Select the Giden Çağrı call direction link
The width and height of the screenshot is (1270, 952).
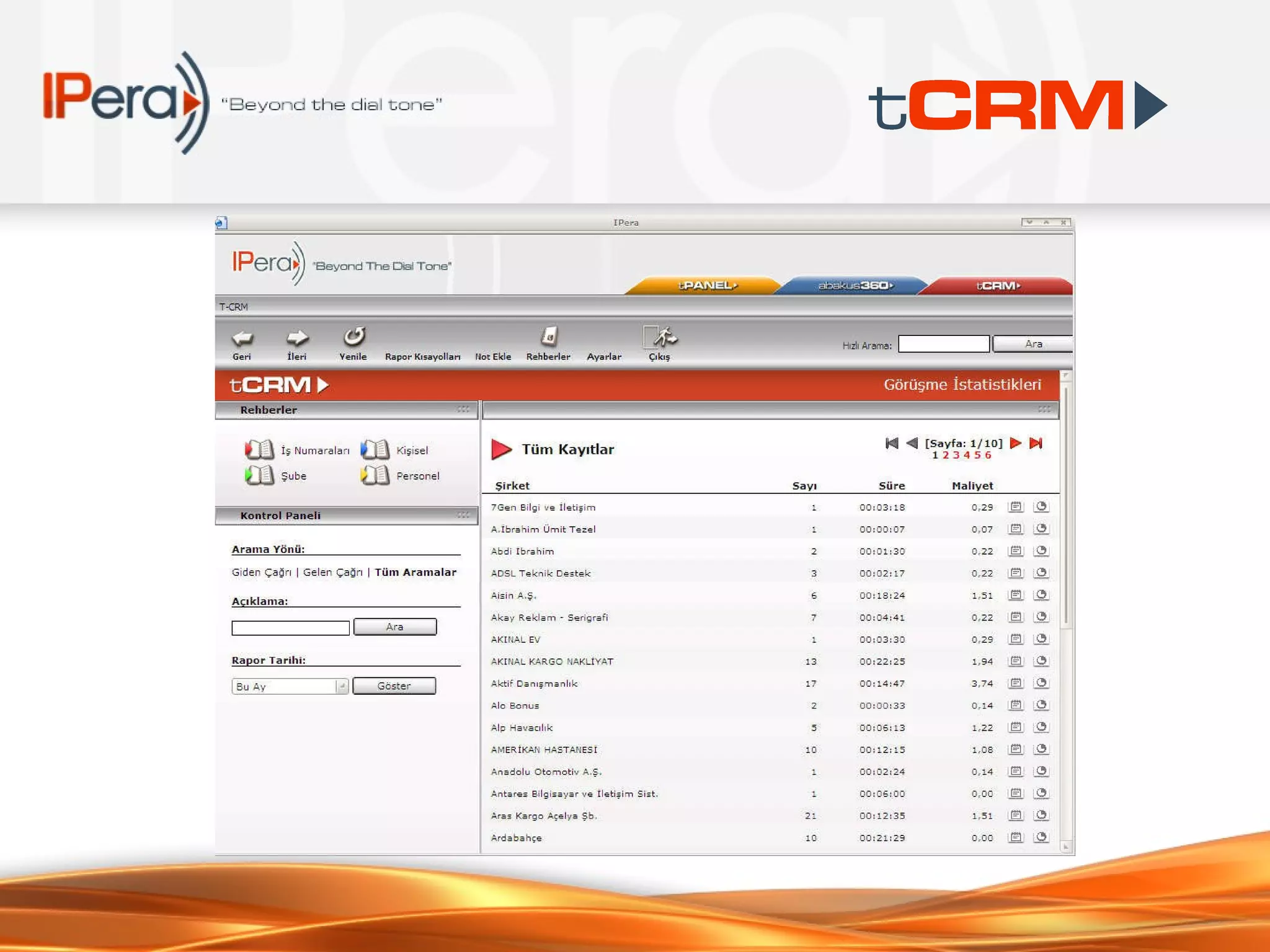coord(261,572)
